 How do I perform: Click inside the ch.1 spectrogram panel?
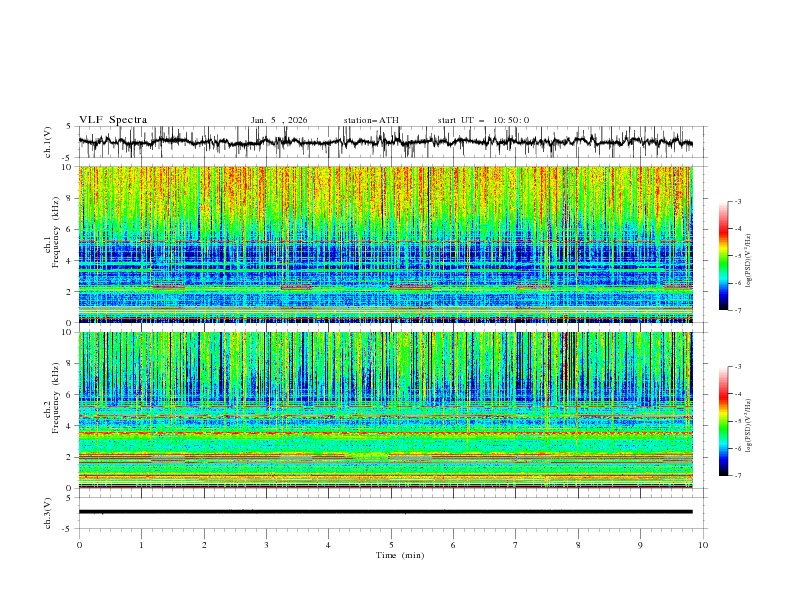[385, 244]
